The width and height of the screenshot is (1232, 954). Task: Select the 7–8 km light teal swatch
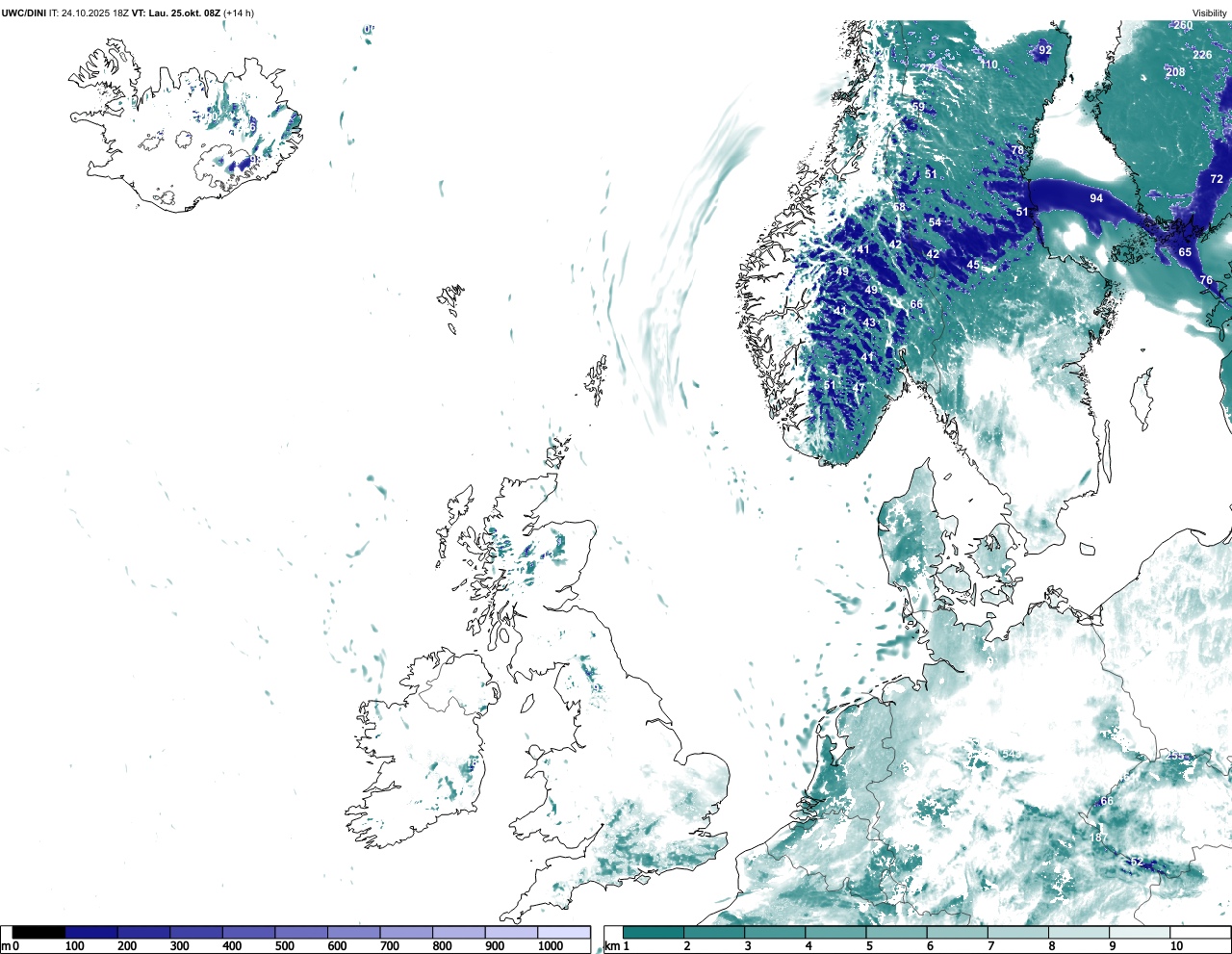click(x=1019, y=932)
